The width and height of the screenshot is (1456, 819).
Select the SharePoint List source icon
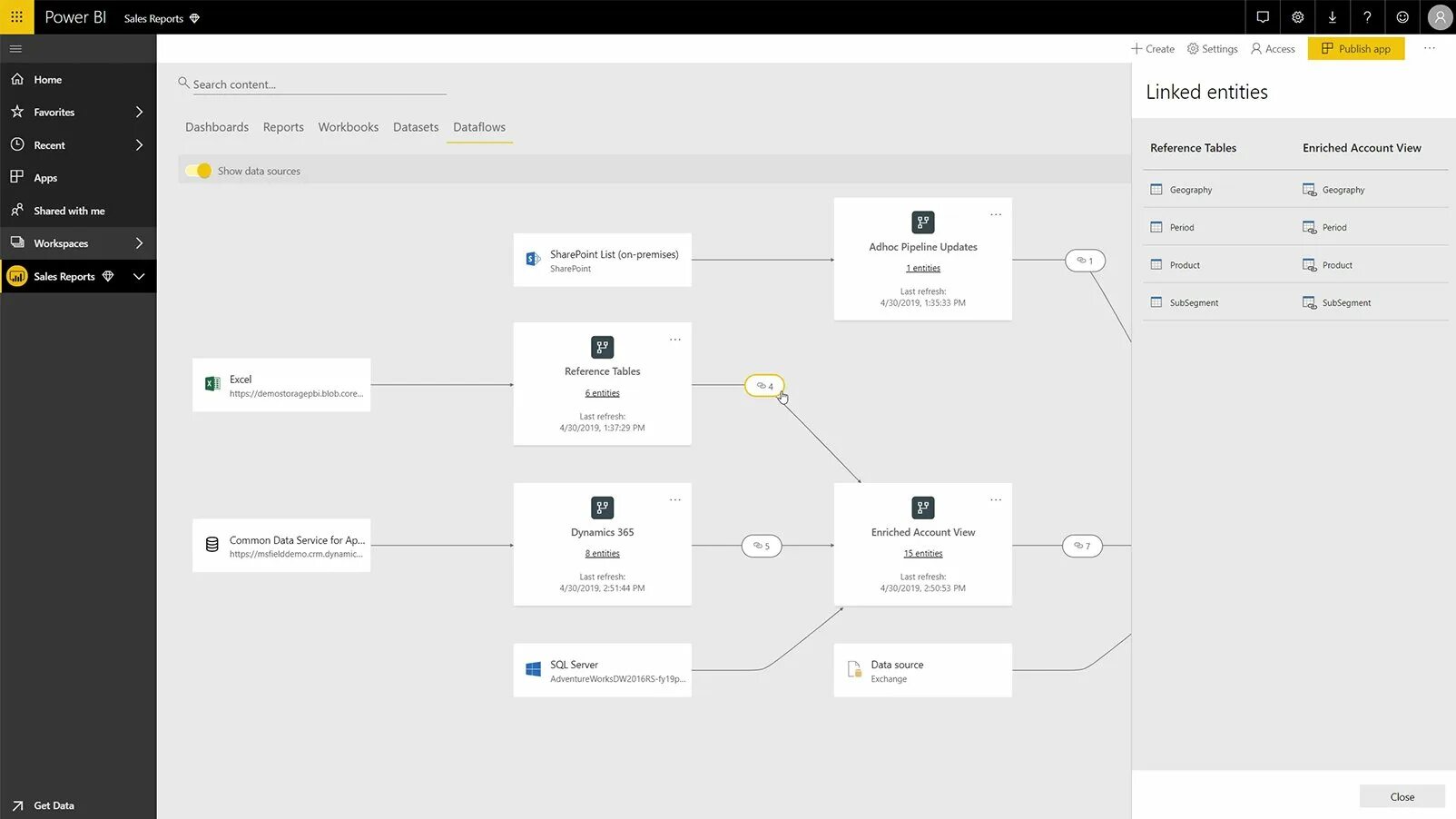click(534, 260)
